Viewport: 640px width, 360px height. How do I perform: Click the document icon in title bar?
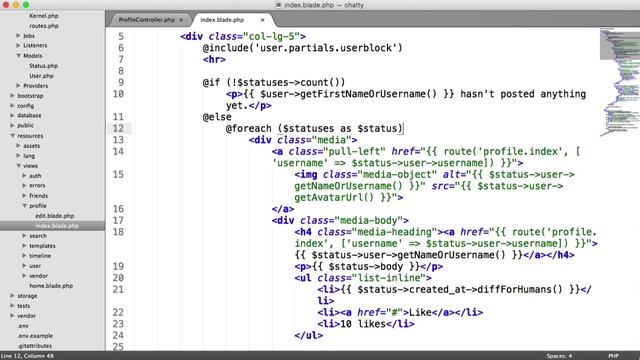pyautogui.click(x=279, y=5)
